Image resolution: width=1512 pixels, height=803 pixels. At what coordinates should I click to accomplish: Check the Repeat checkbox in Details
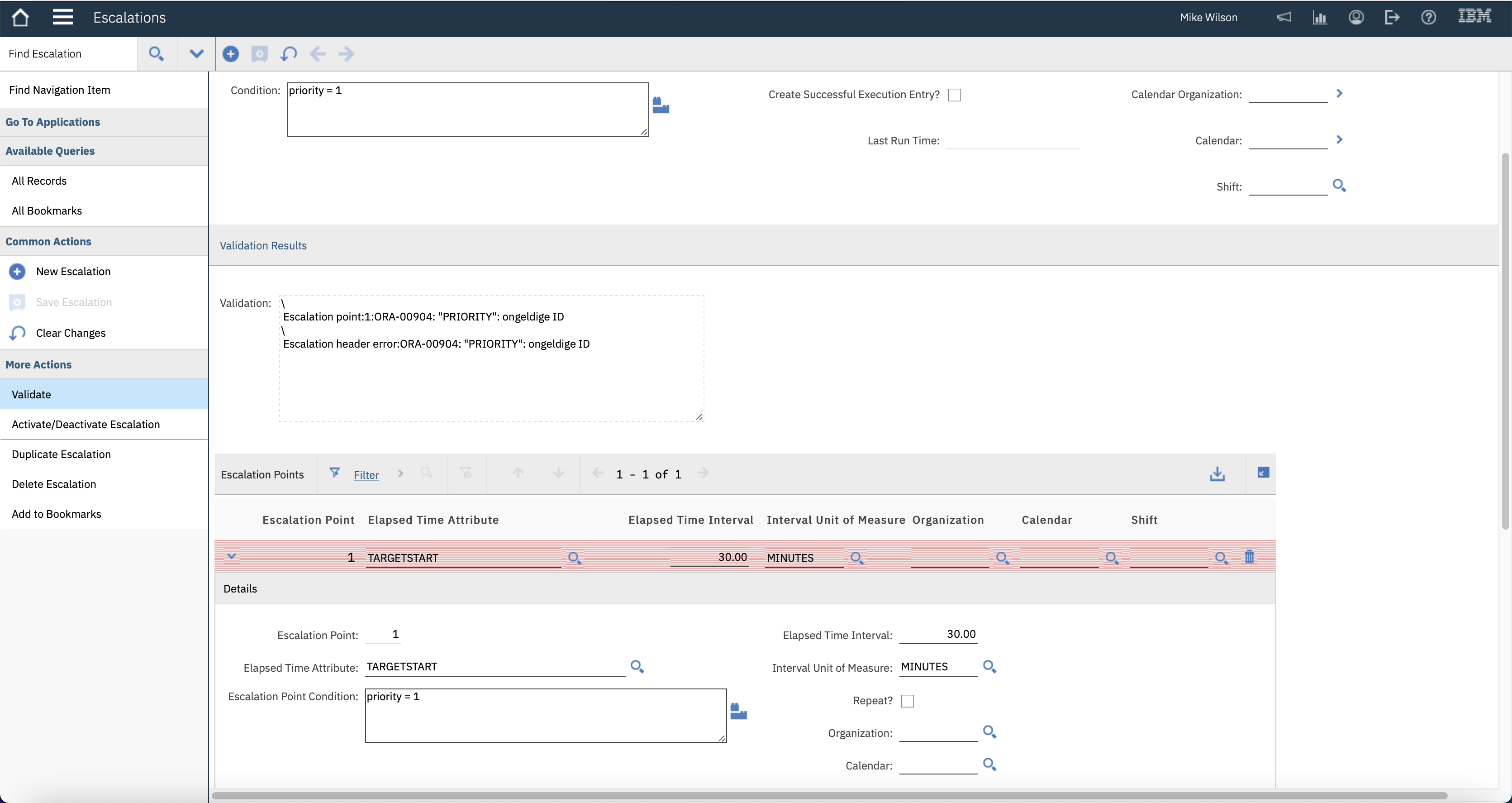[908, 700]
